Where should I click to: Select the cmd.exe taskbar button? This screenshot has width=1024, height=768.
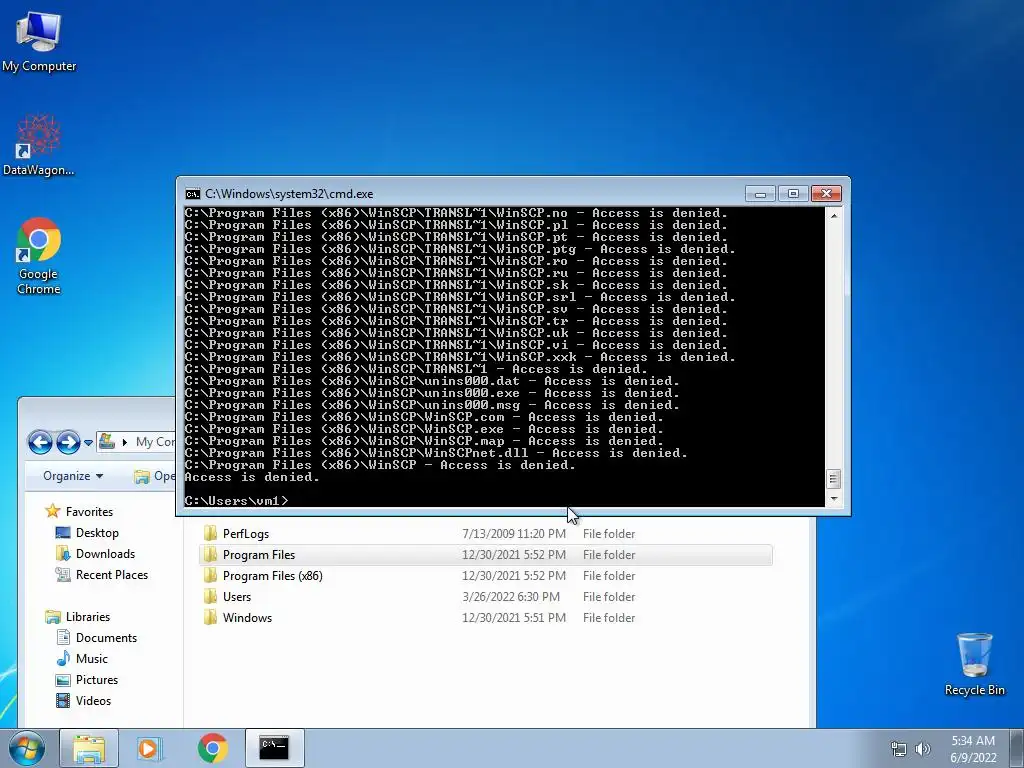click(x=274, y=748)
